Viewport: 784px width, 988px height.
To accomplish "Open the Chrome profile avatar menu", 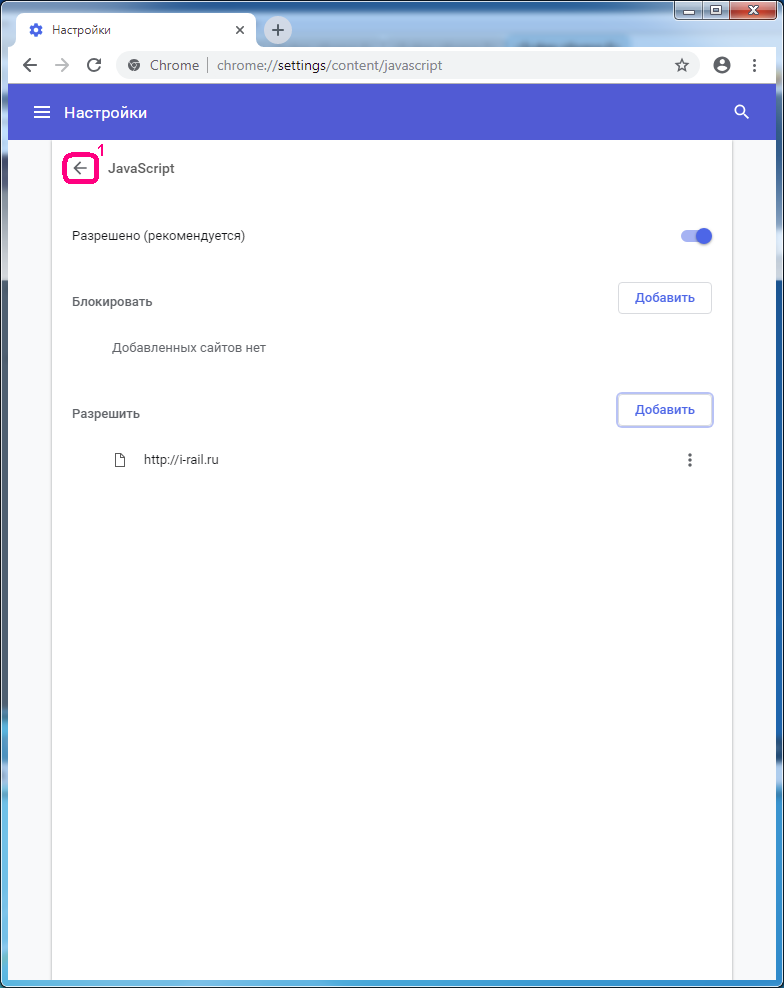I will [722, 65].
